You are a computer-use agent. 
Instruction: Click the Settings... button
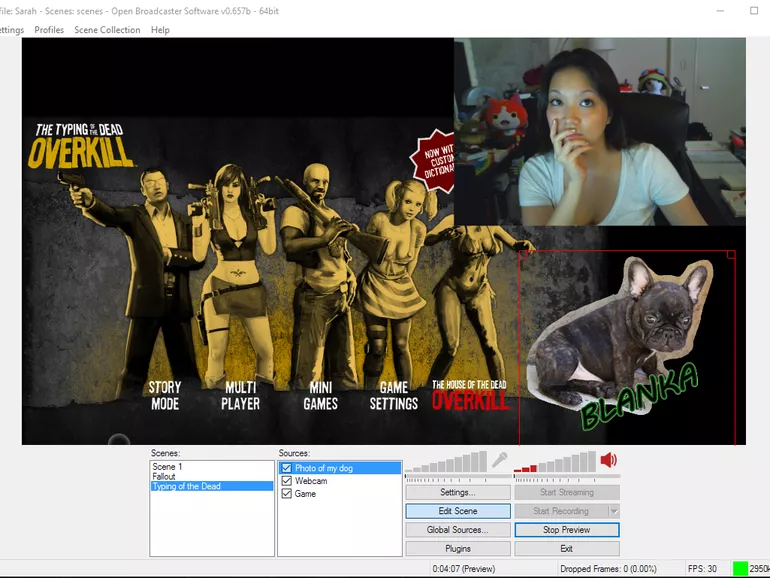458,492
